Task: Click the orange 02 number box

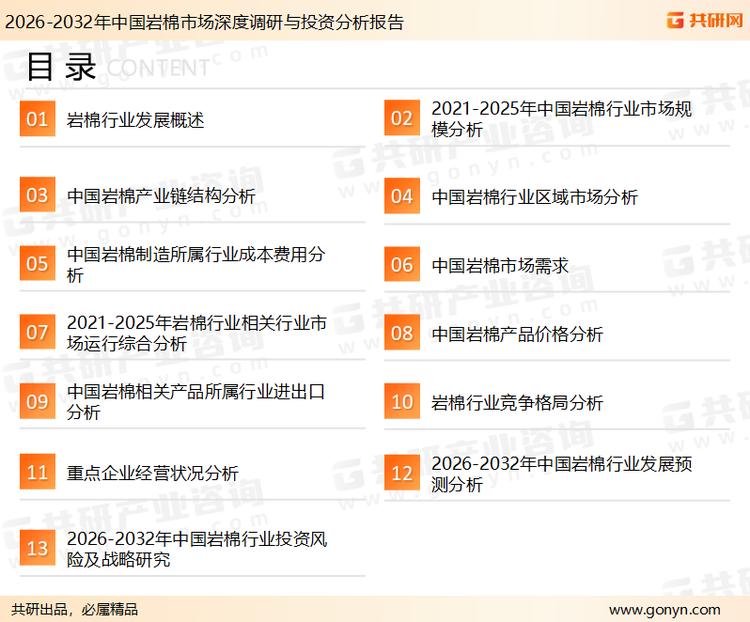Action: click(x=402, y=118)
